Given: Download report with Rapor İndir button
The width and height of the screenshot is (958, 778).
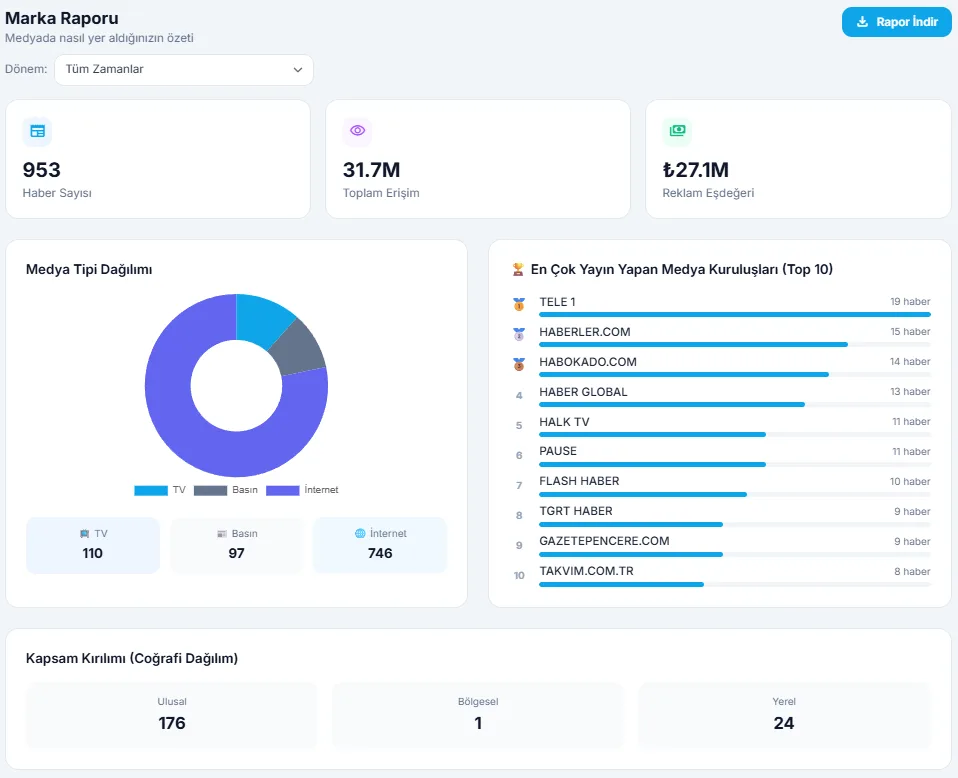Looking at the screenshot, I should click(896, 22).
